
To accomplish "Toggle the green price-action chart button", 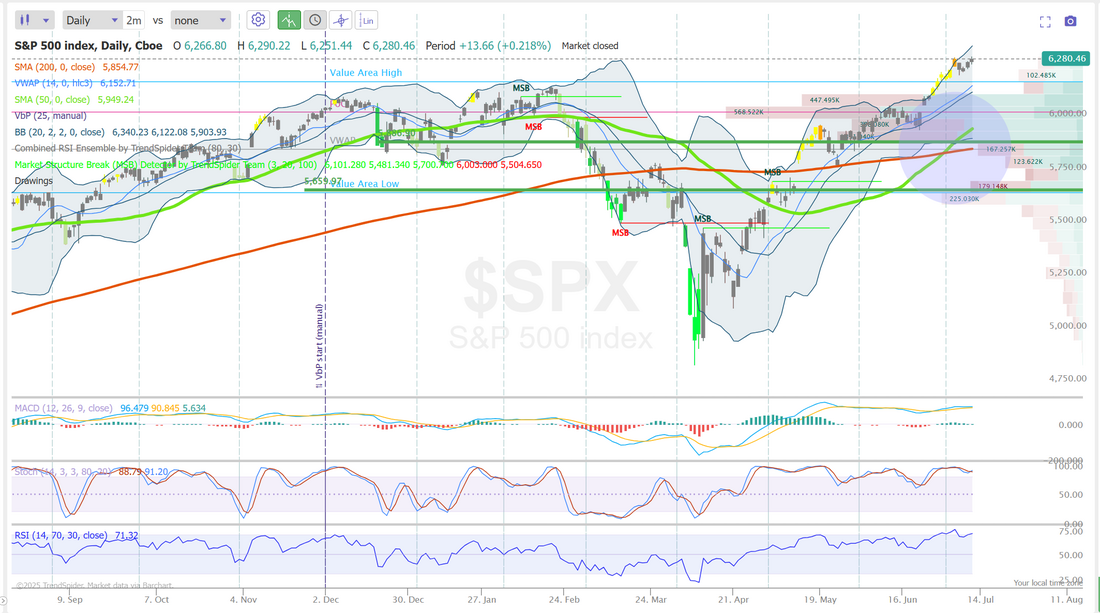I will tap(289, 20).
